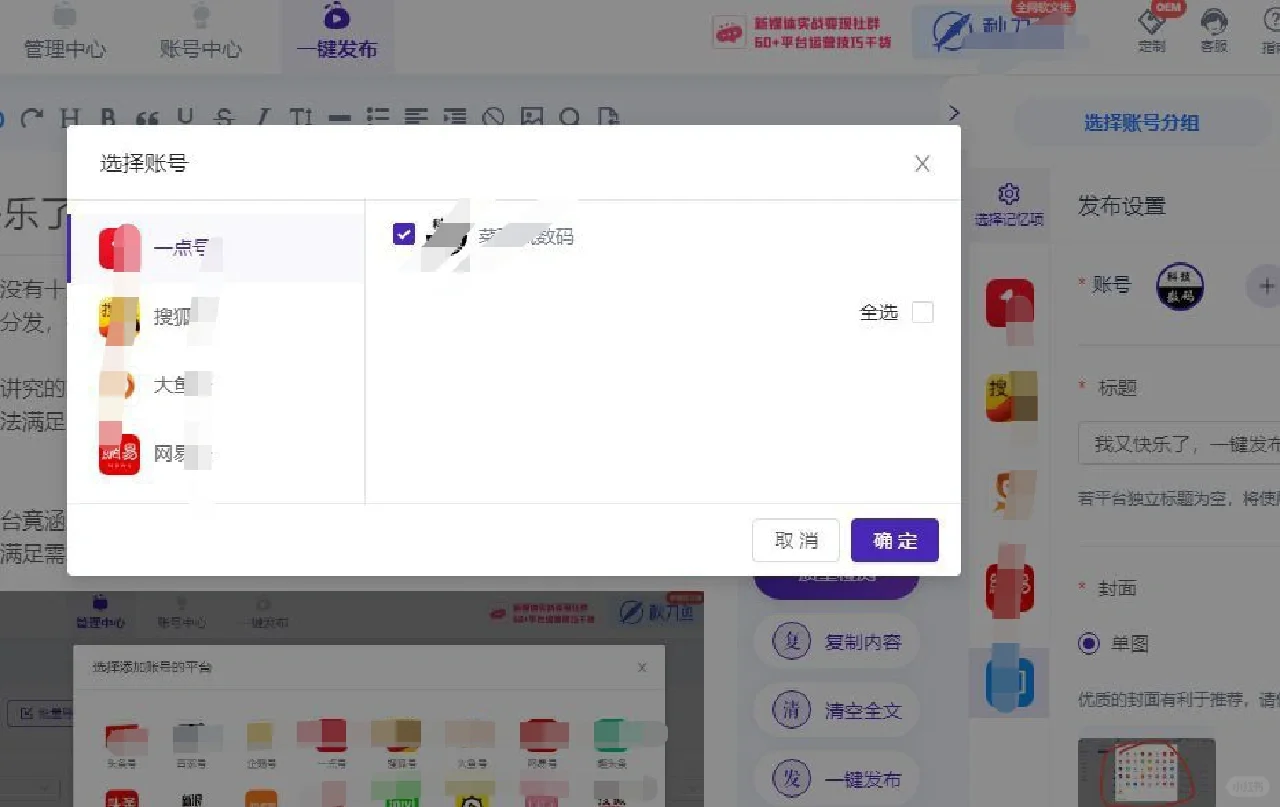
Task: Collapse the panel using the chevron arrow
Action: pos(953,111)
